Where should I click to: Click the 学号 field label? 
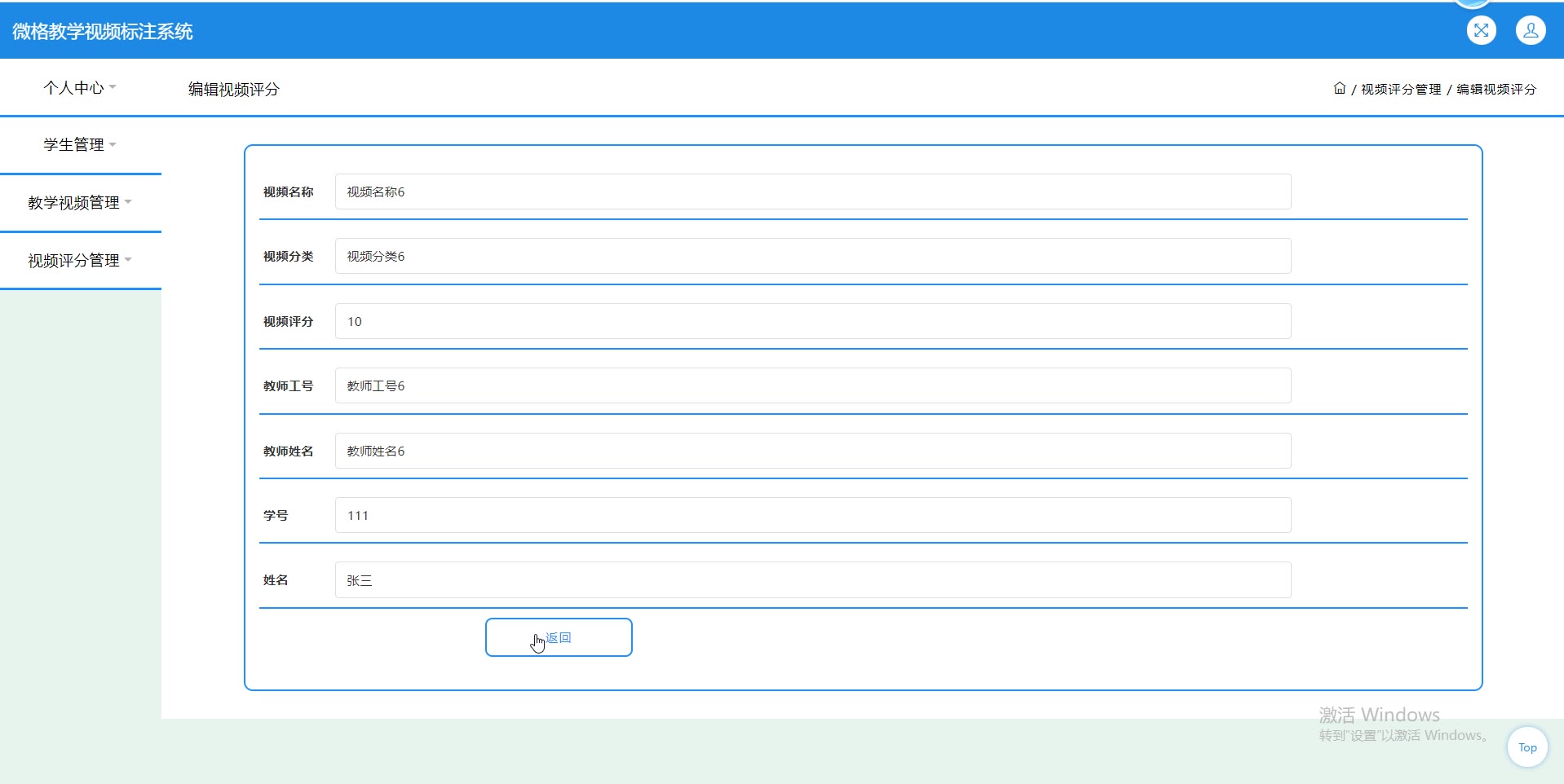tap(276, 516)
